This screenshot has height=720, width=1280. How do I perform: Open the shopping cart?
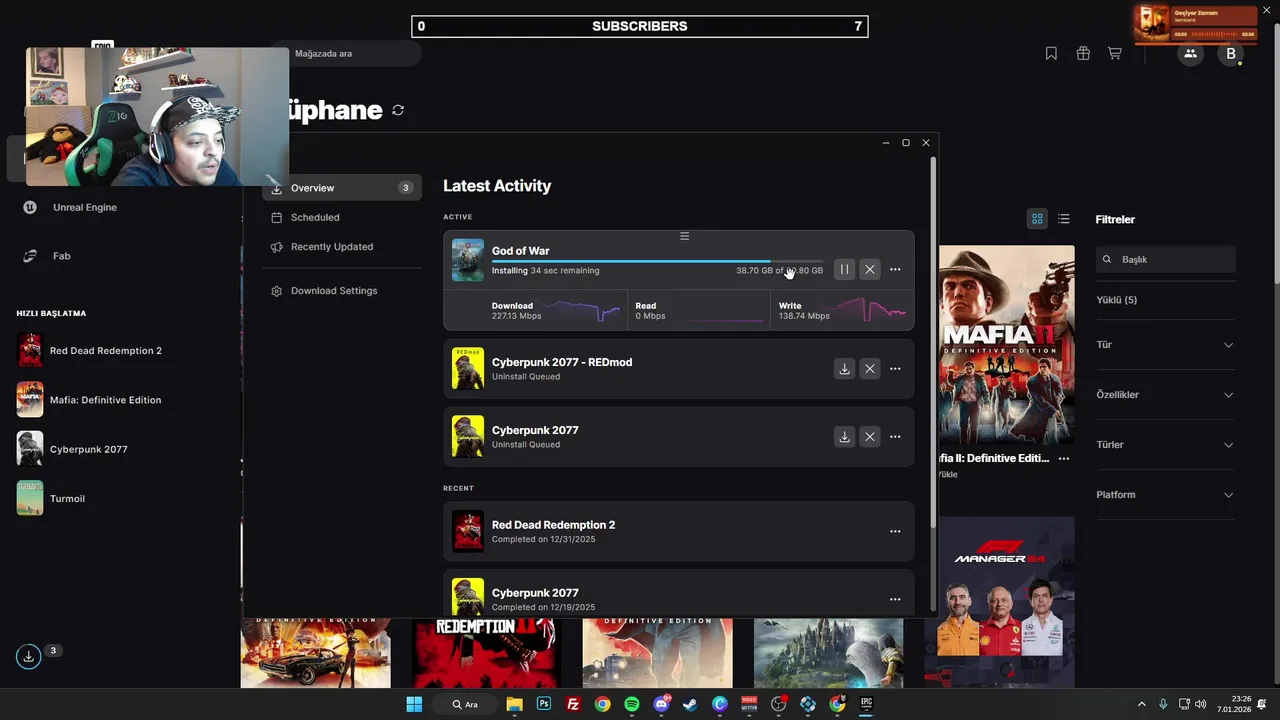[1114, 54]
